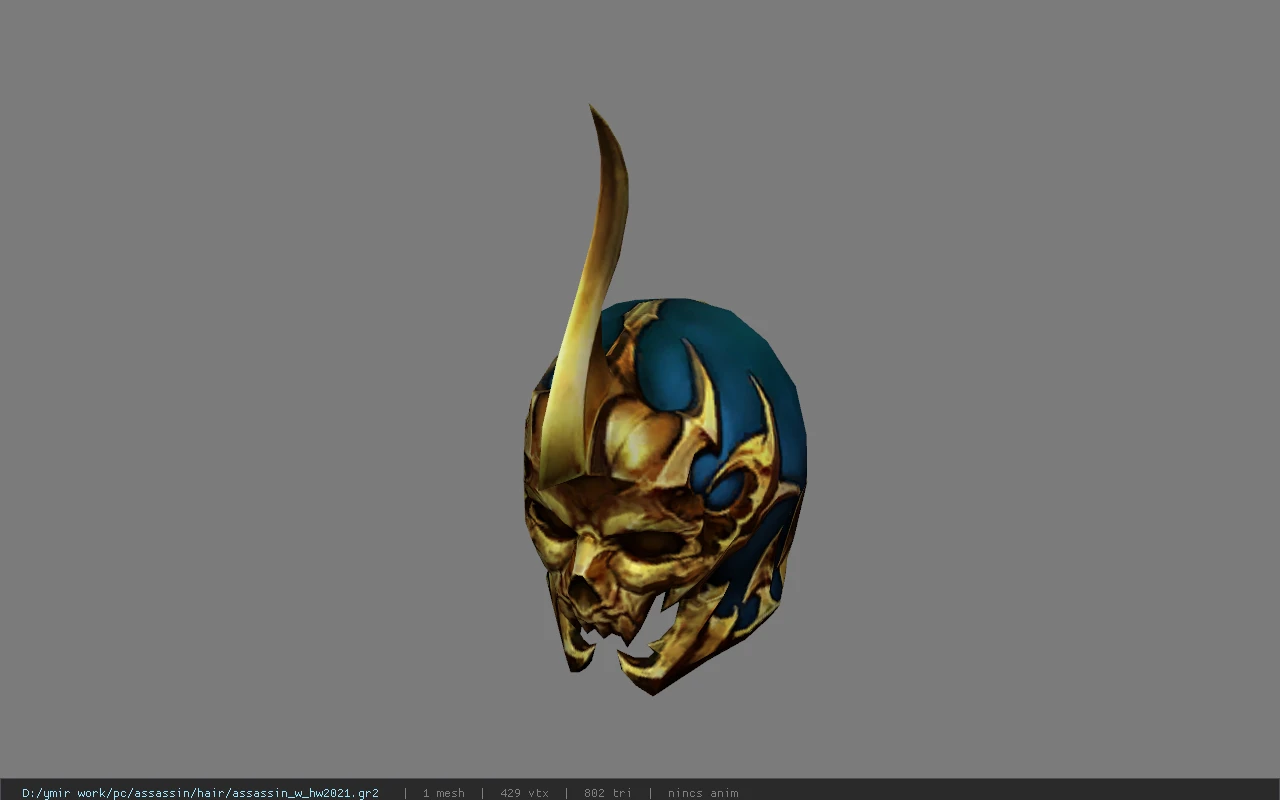Image resolution: width=1280 pixels, height=800 pixels.
Task: Click the file path assassin_w_hw2021.gr2 in status bar
Action: (x=200, y=793)
